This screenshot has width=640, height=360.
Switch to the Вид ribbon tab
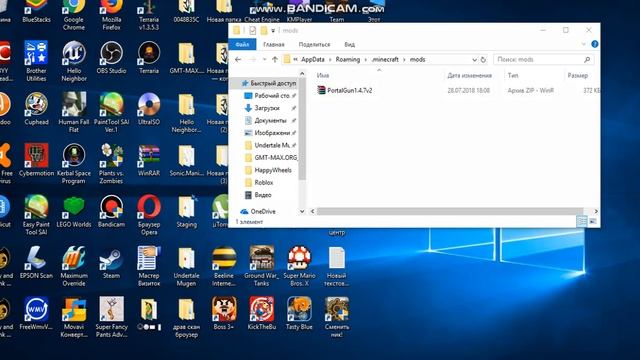pos(349,44)
